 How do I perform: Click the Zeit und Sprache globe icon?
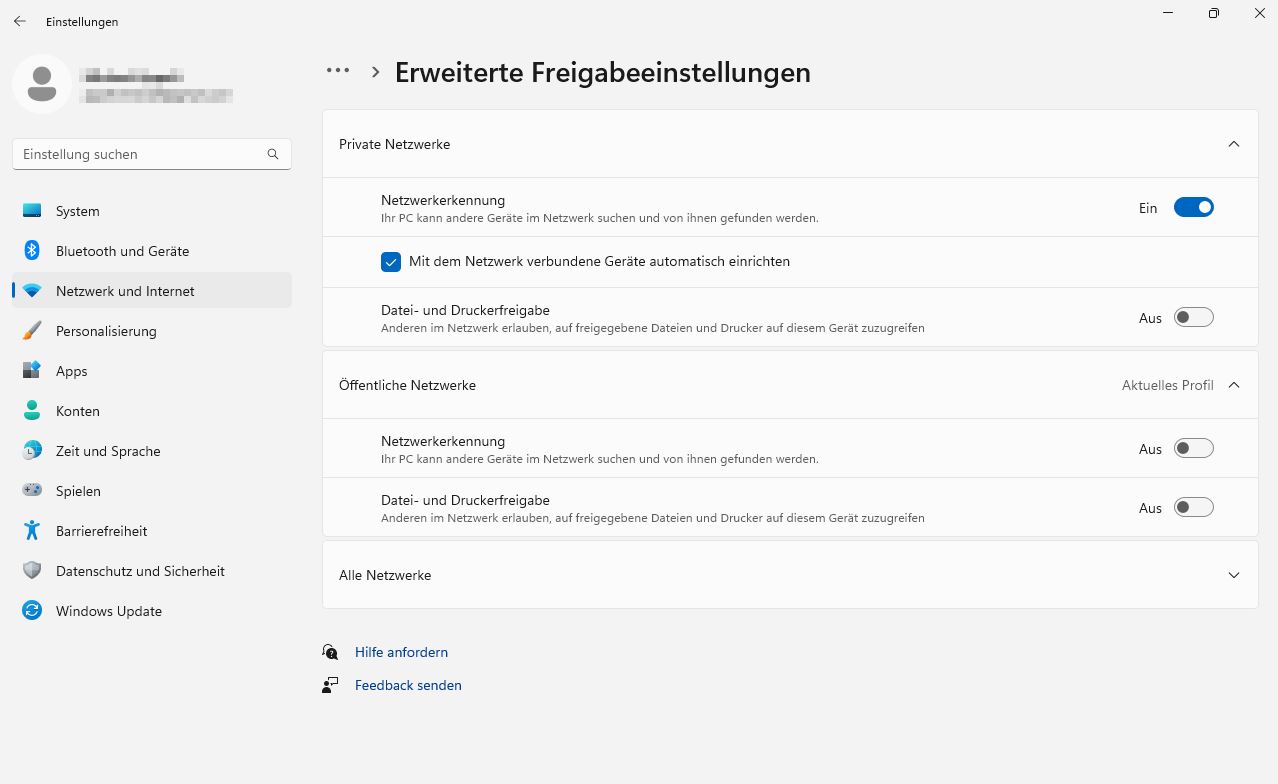tap(32, 451)
